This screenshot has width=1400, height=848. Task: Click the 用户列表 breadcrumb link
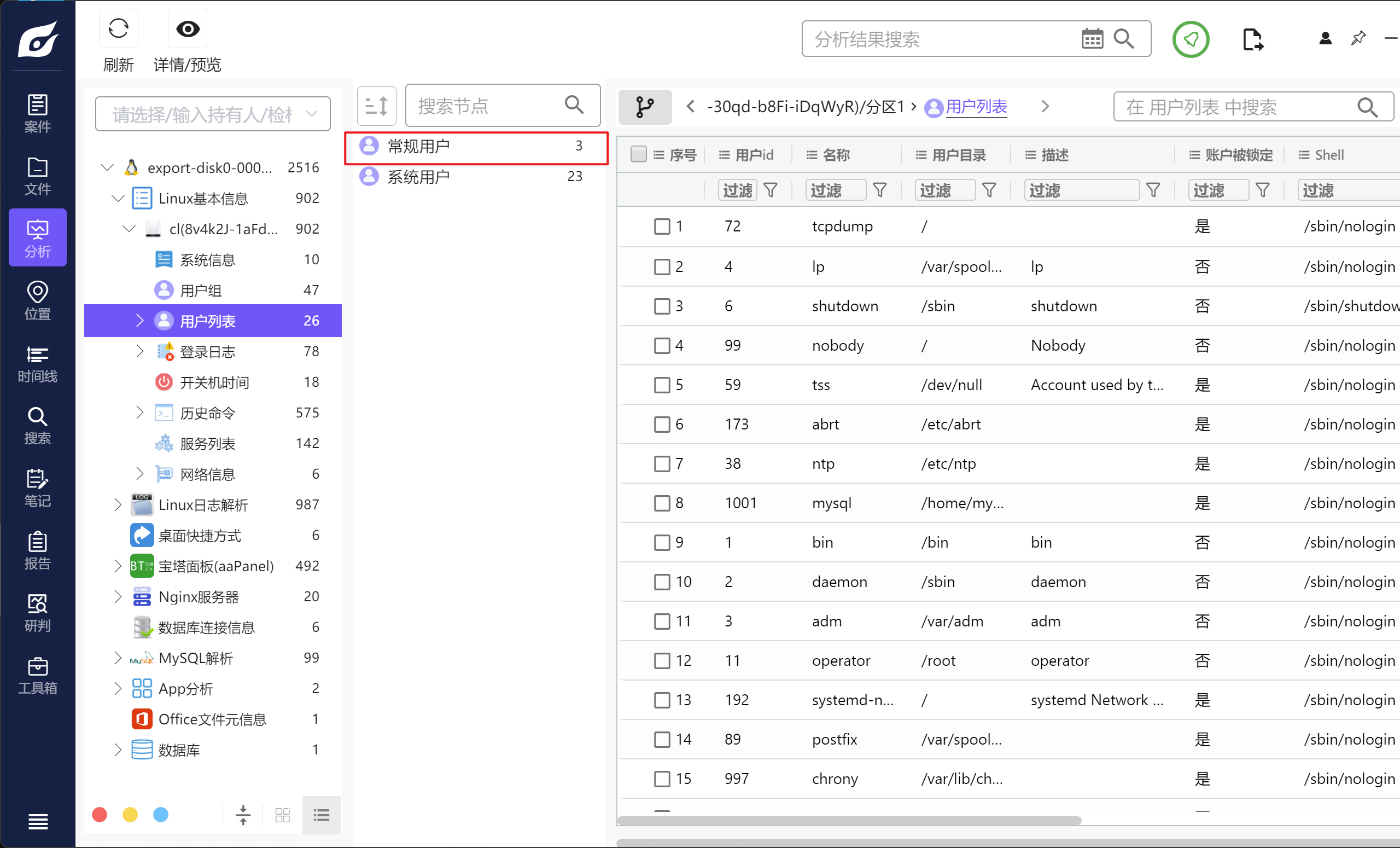click(x=976, y=106)
